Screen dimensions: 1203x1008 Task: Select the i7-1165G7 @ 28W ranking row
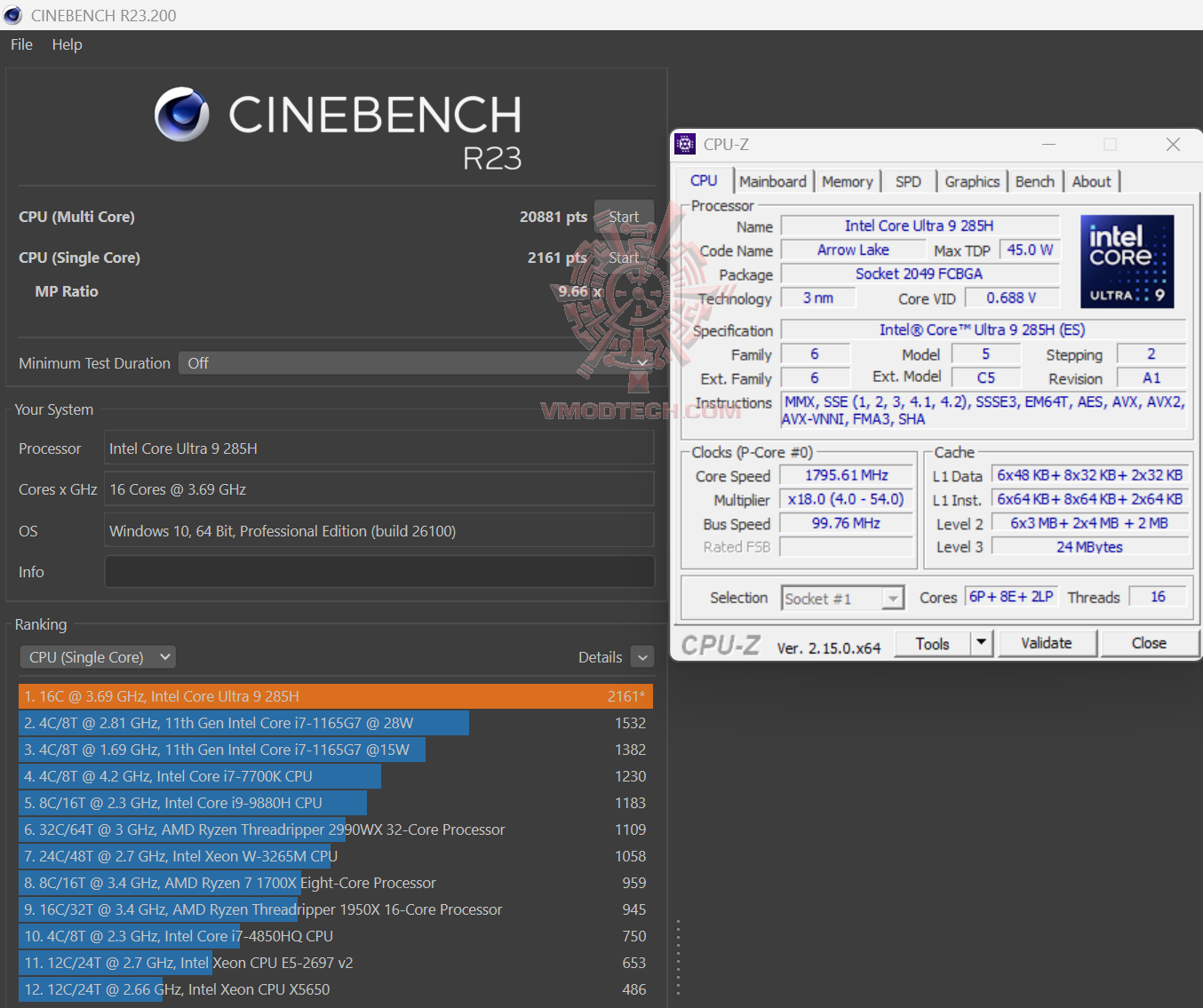(x=336, y=723)
